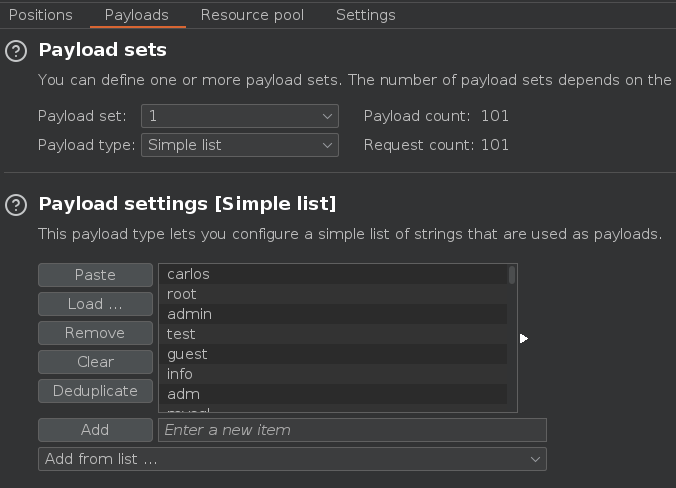Select the Payloads tab
The width and height of the screenshot is (676, 488).
tap(136, 15)
